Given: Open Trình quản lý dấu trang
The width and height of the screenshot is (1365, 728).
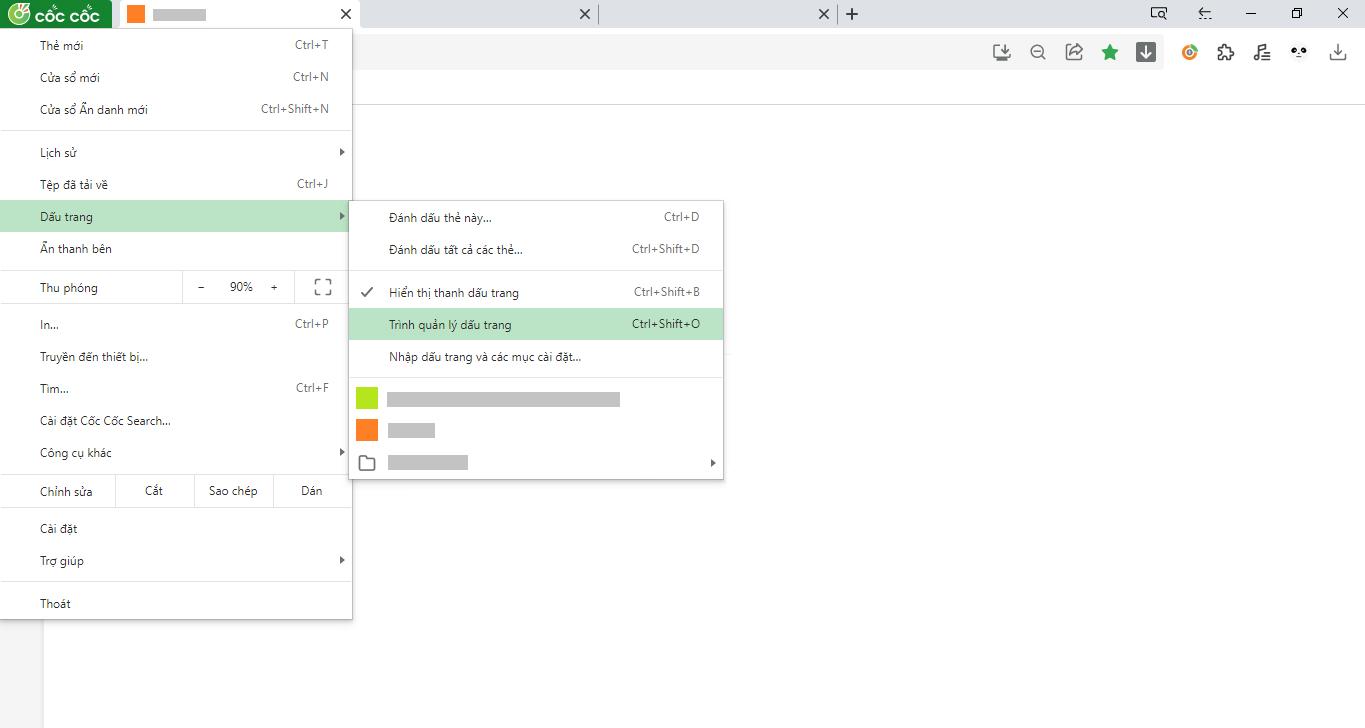Looking at the screenshot, I should click(x=536, y=324).
